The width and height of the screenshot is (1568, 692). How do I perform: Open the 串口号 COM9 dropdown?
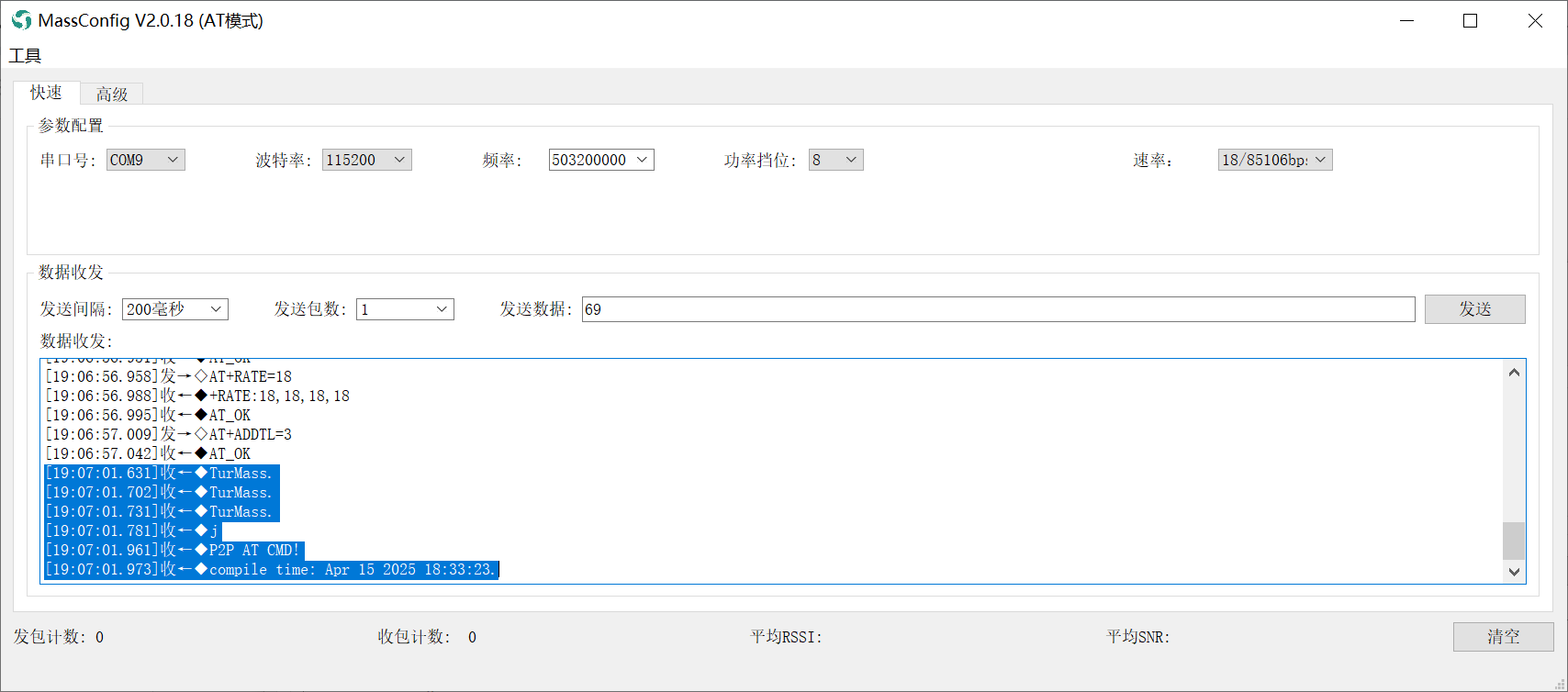click(x=146, y=160)
